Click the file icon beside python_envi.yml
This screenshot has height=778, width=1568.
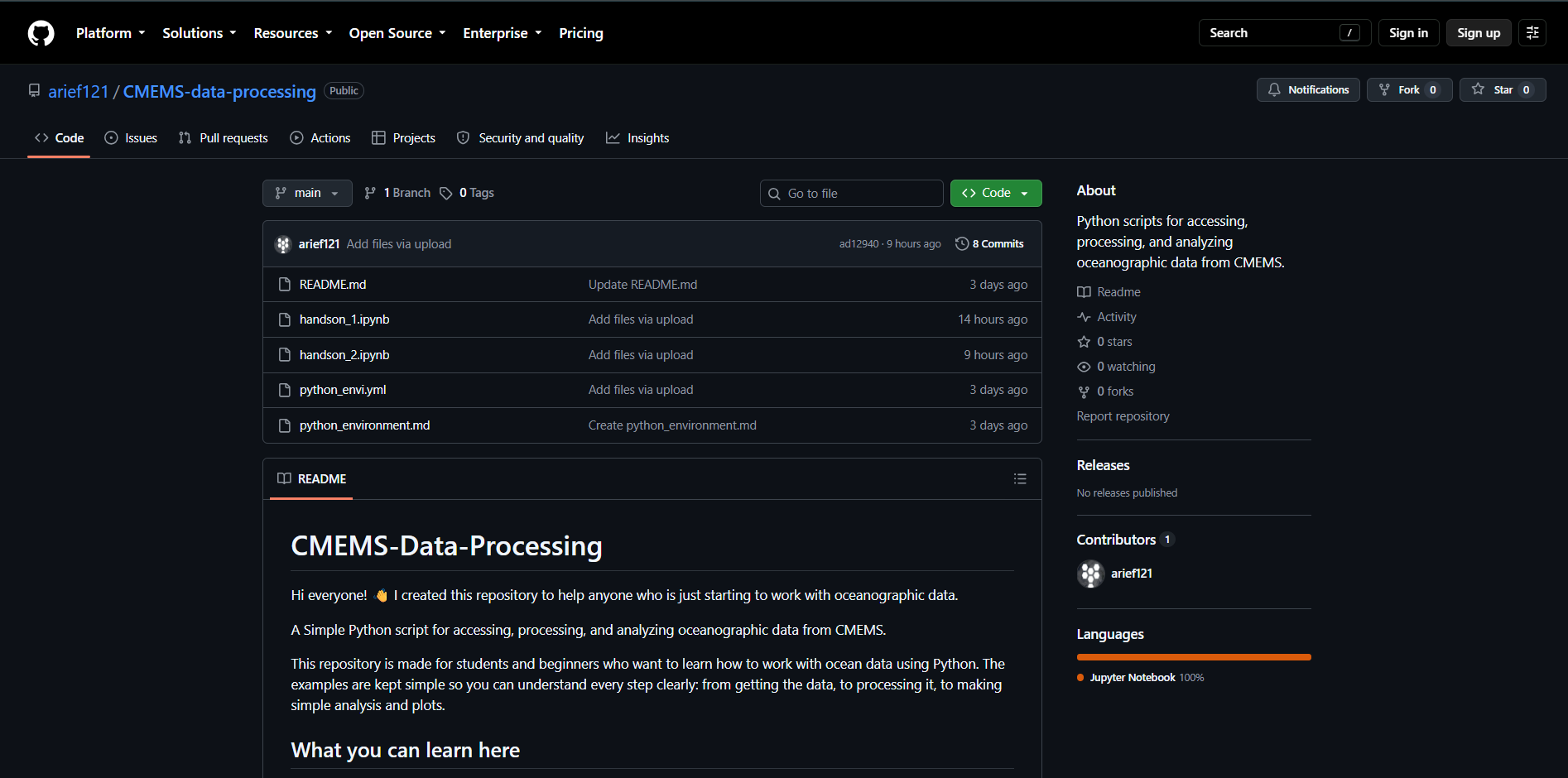[285, 390]
